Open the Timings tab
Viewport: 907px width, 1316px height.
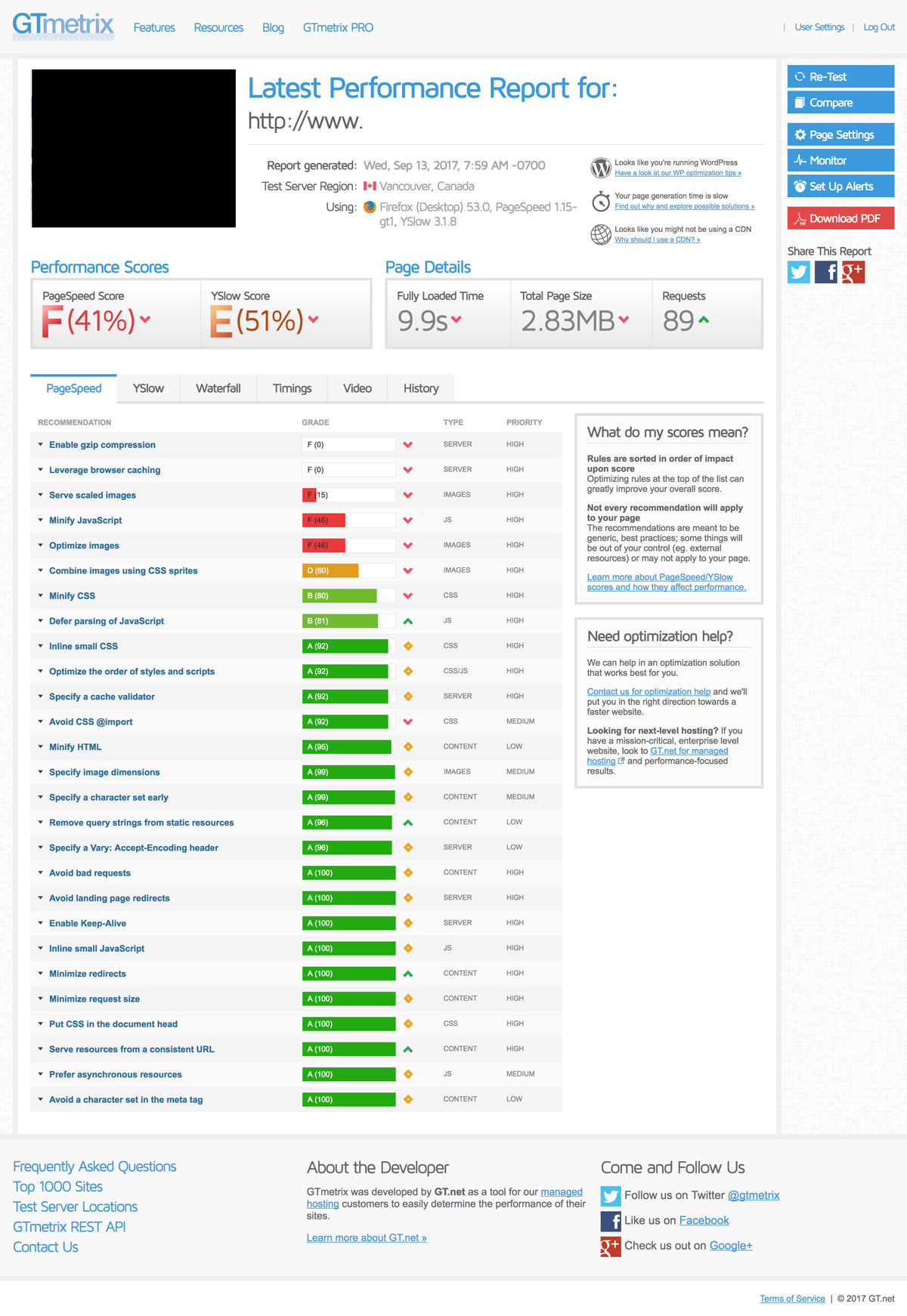[292, 388]
